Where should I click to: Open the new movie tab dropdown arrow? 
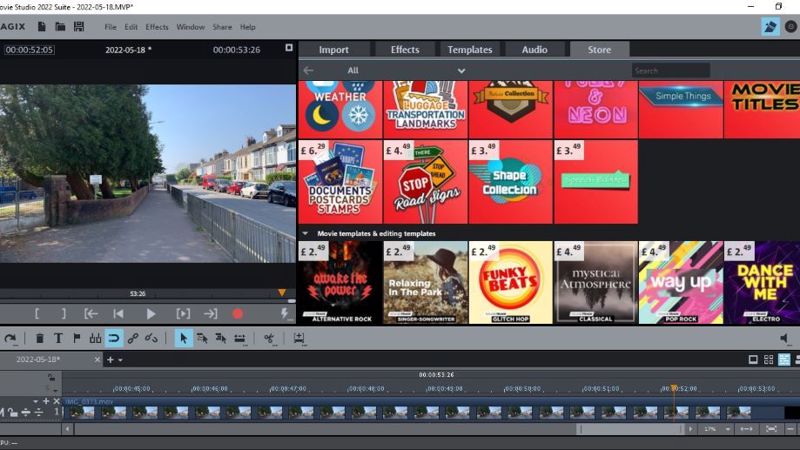[120, 360]
